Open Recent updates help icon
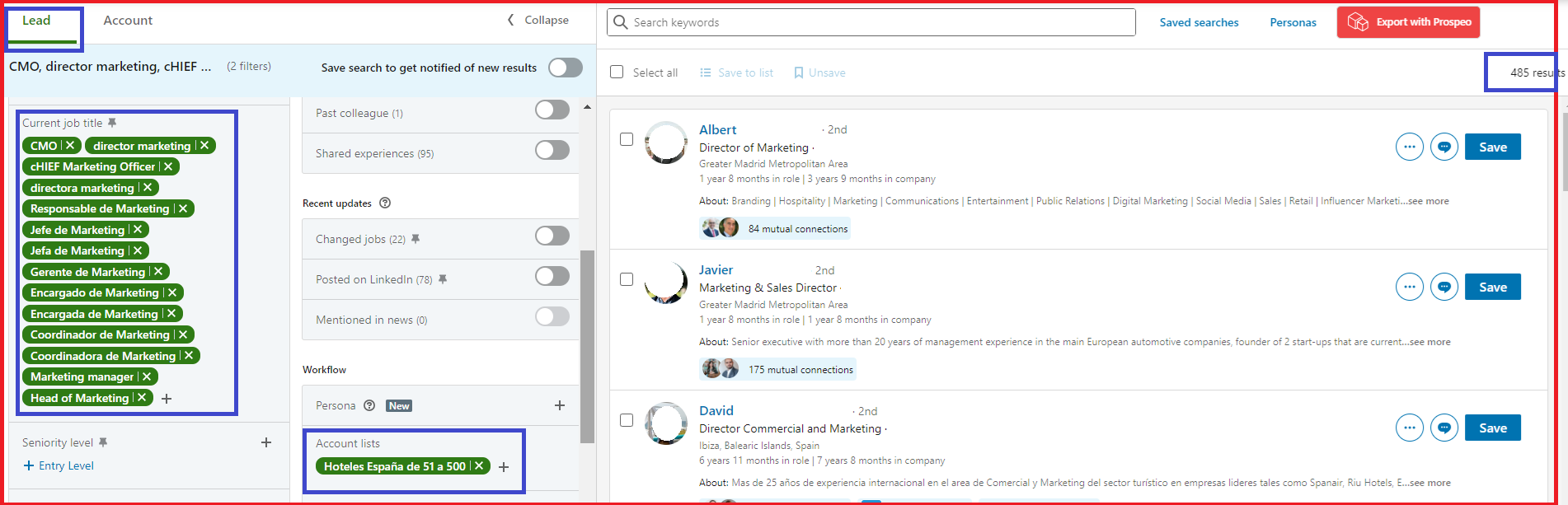This screenshot has width=1568, height=505. [385, 203]
